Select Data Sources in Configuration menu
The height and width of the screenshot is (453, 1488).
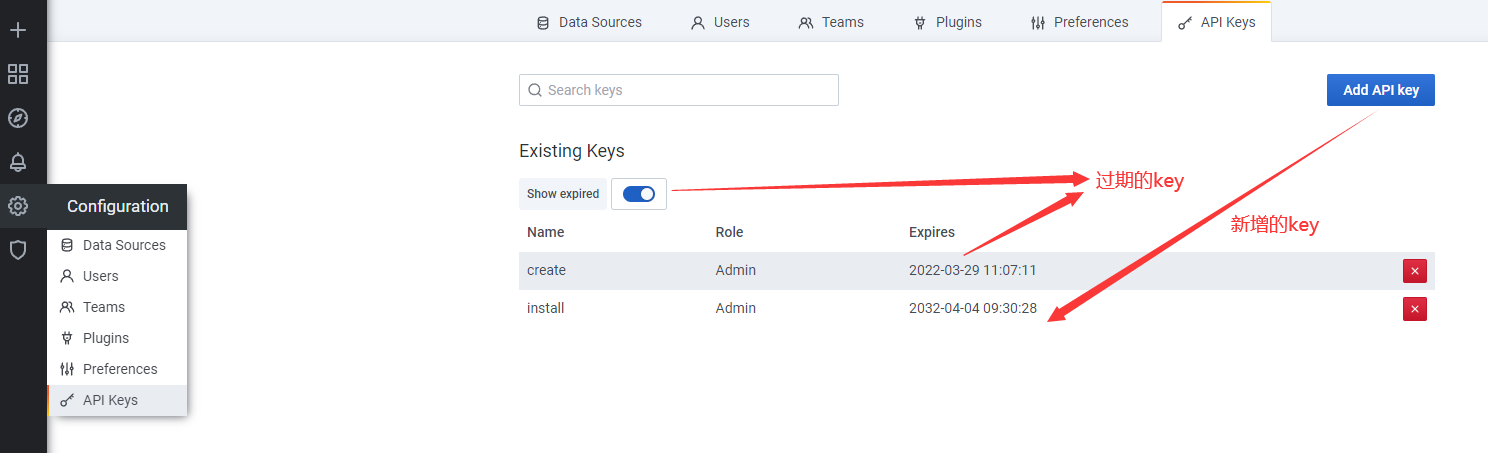pos(123,245)
